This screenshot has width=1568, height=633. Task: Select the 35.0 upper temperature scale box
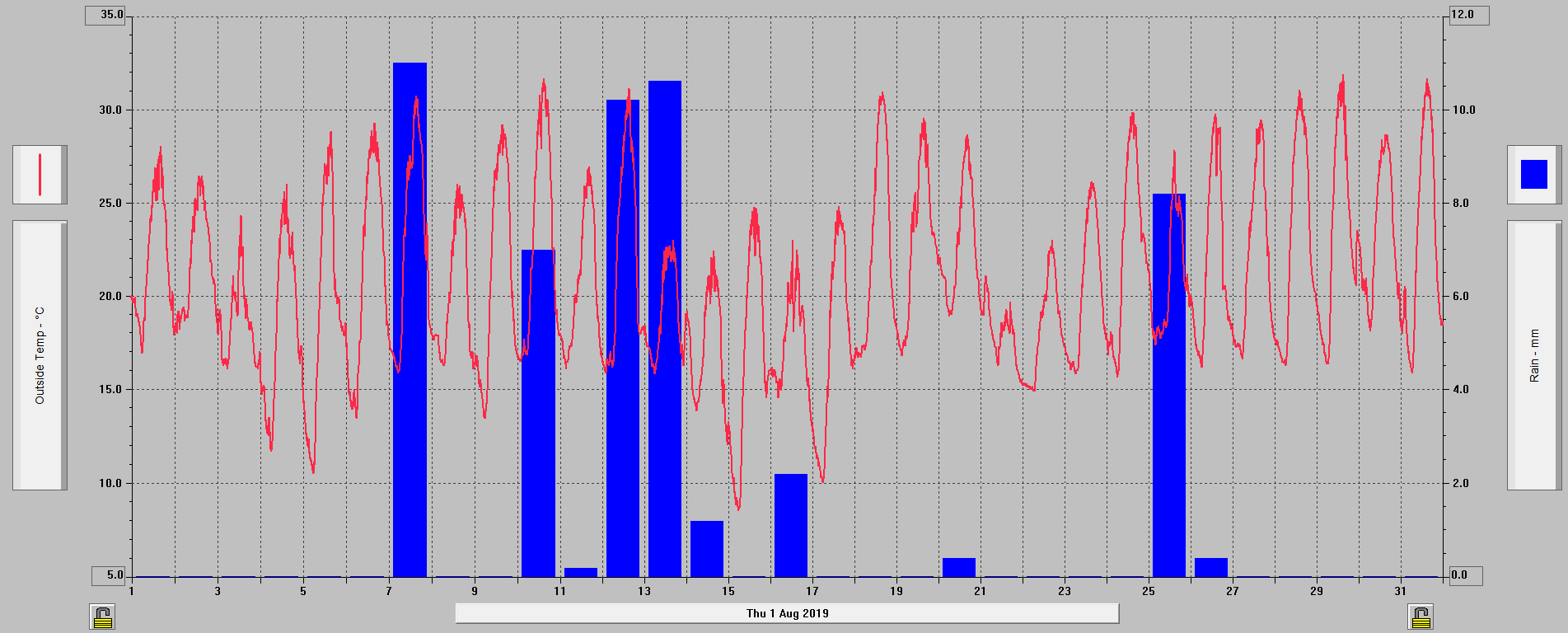pos(105,15)
